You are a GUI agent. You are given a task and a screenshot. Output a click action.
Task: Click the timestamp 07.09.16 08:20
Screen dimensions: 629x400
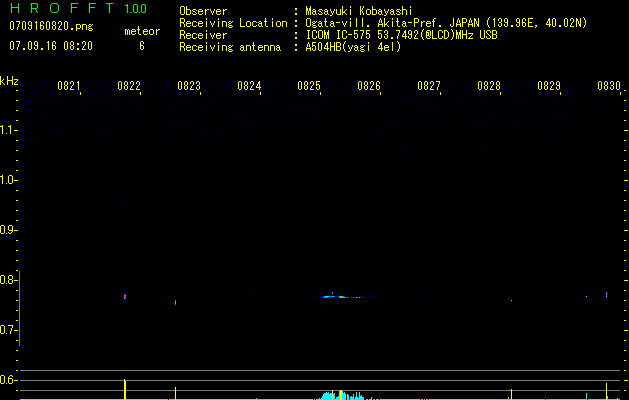coord(51,46)
